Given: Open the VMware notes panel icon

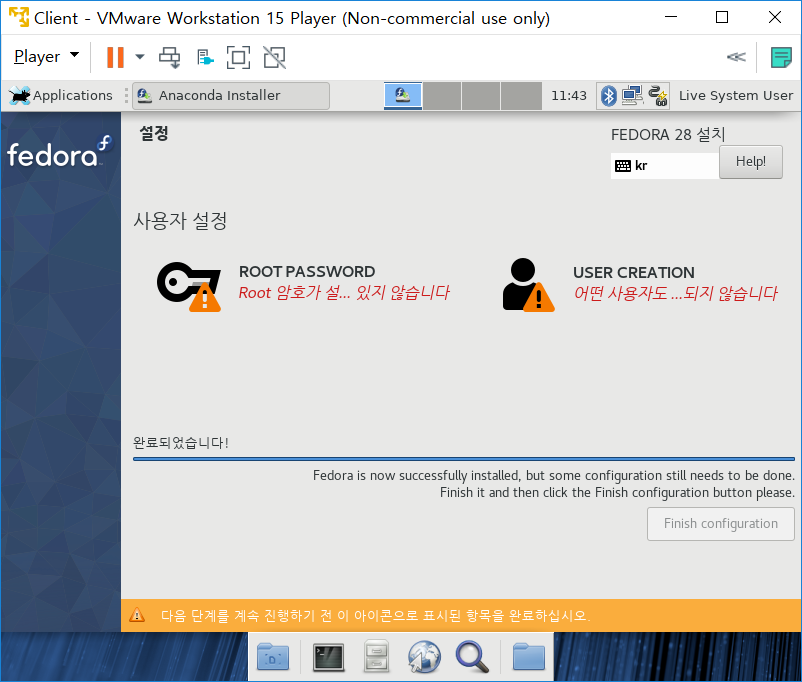Looking at the screenshot, I should pyautogui.click(x=781, y=57).
